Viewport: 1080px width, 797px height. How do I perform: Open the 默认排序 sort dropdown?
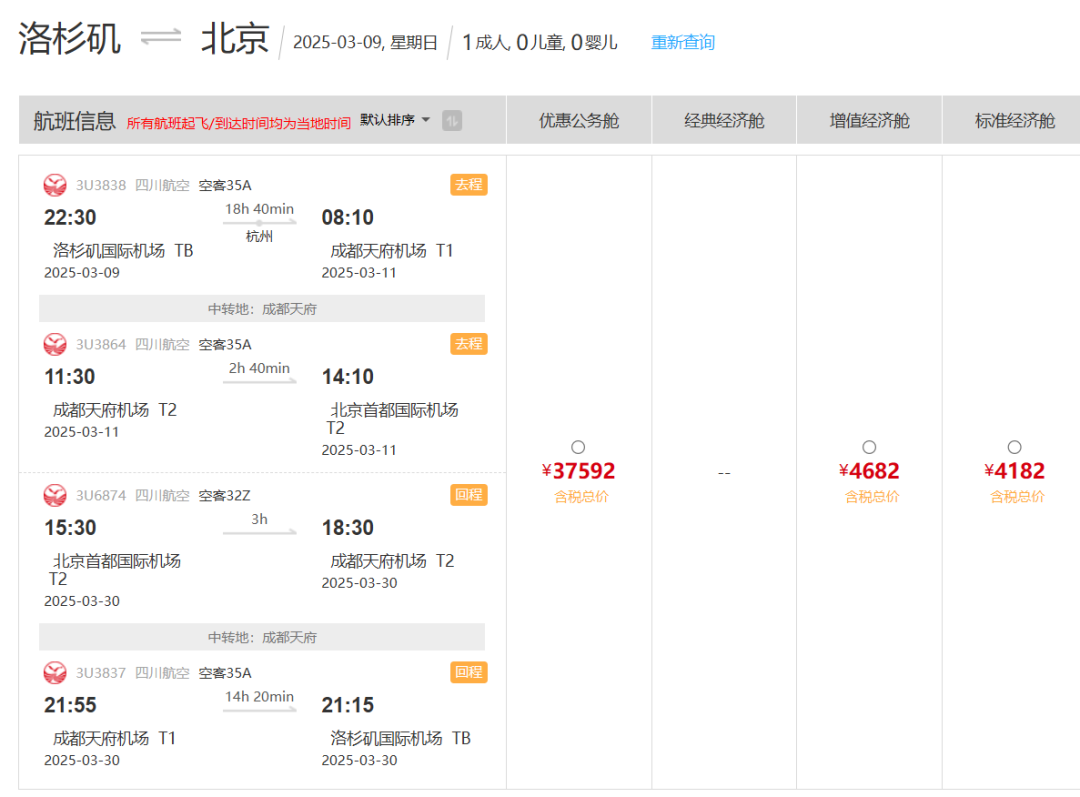coord(395,120)
